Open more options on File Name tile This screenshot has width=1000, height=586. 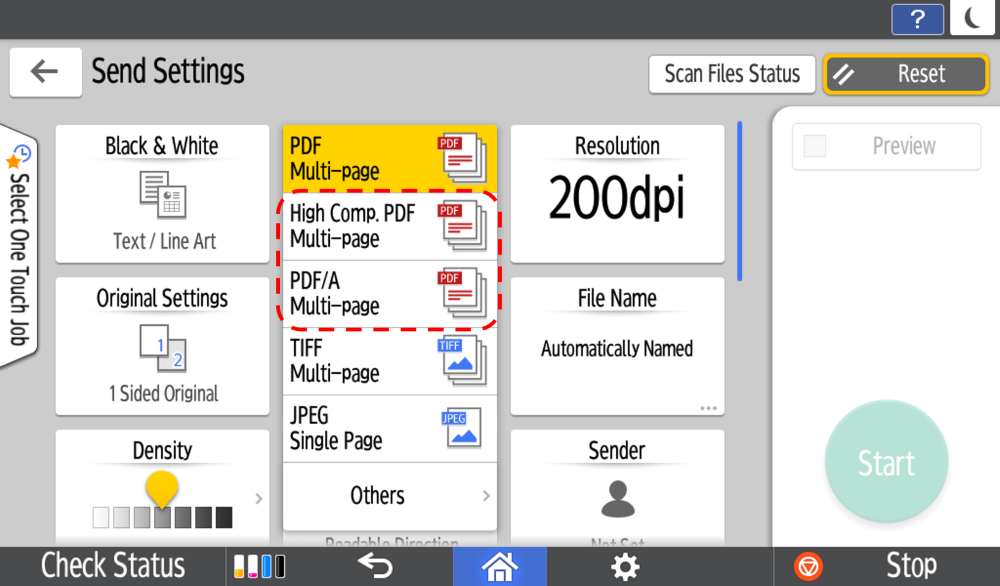708,408
